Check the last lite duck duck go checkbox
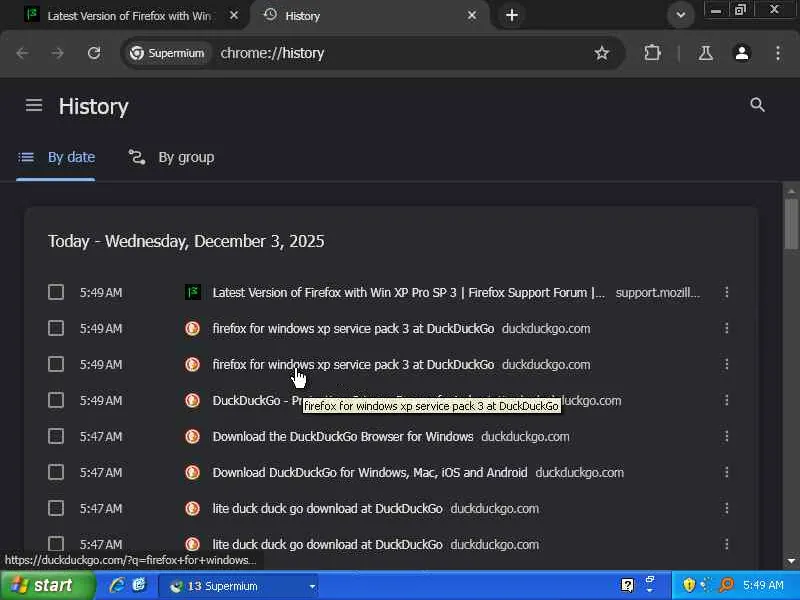 click(56, 544)
